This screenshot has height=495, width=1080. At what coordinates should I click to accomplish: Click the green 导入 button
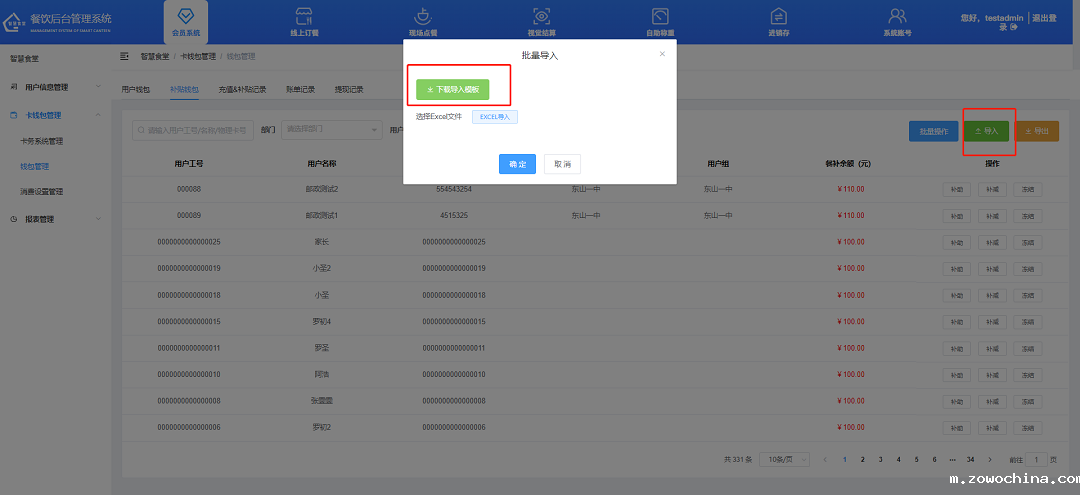986,131
